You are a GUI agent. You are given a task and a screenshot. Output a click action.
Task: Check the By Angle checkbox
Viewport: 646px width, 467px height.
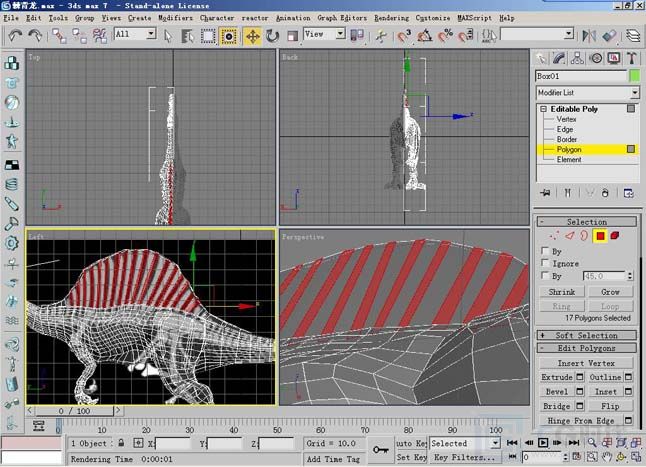pos(544,275)
